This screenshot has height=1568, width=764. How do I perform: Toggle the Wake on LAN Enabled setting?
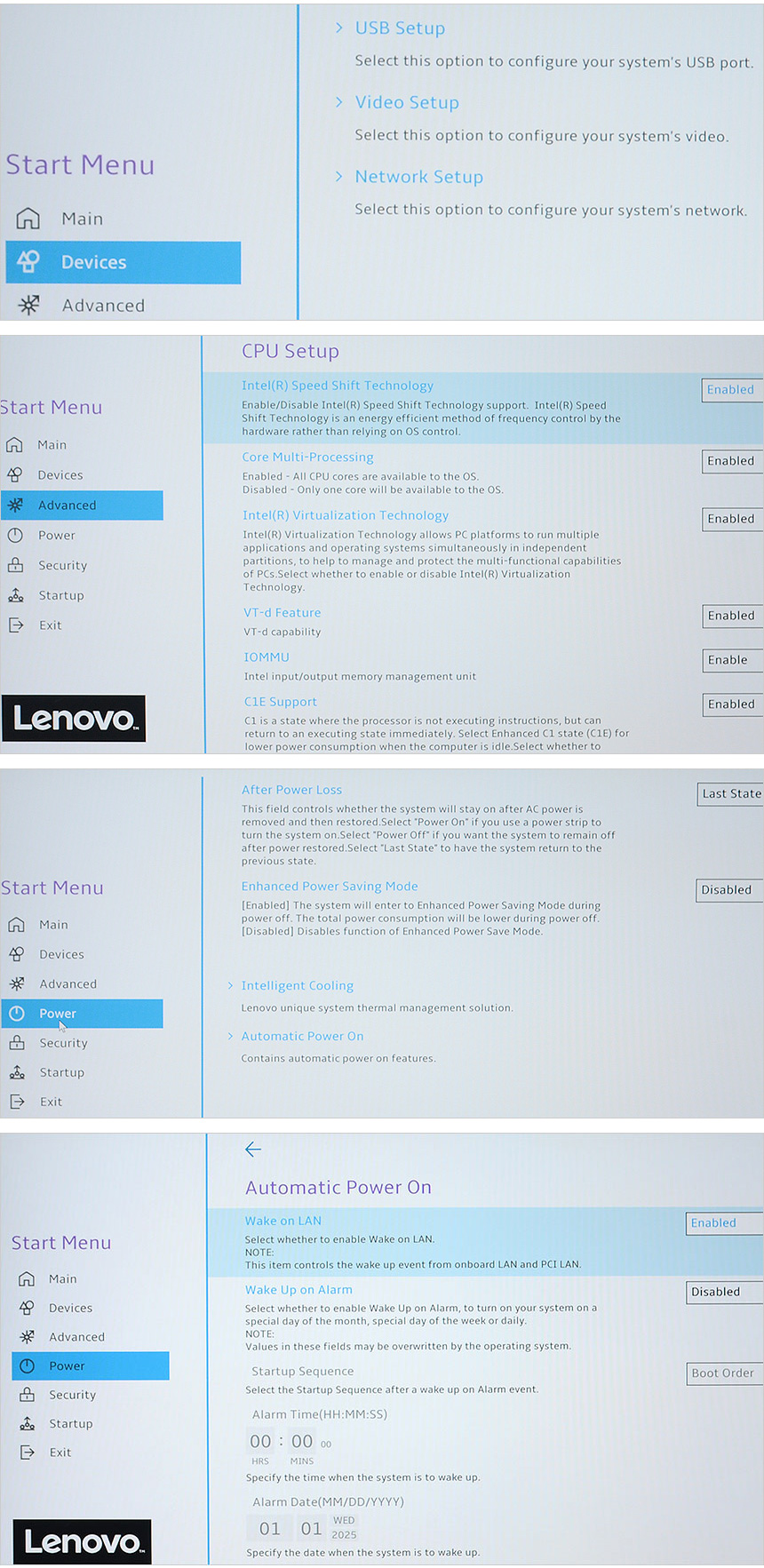point(723,1222)
